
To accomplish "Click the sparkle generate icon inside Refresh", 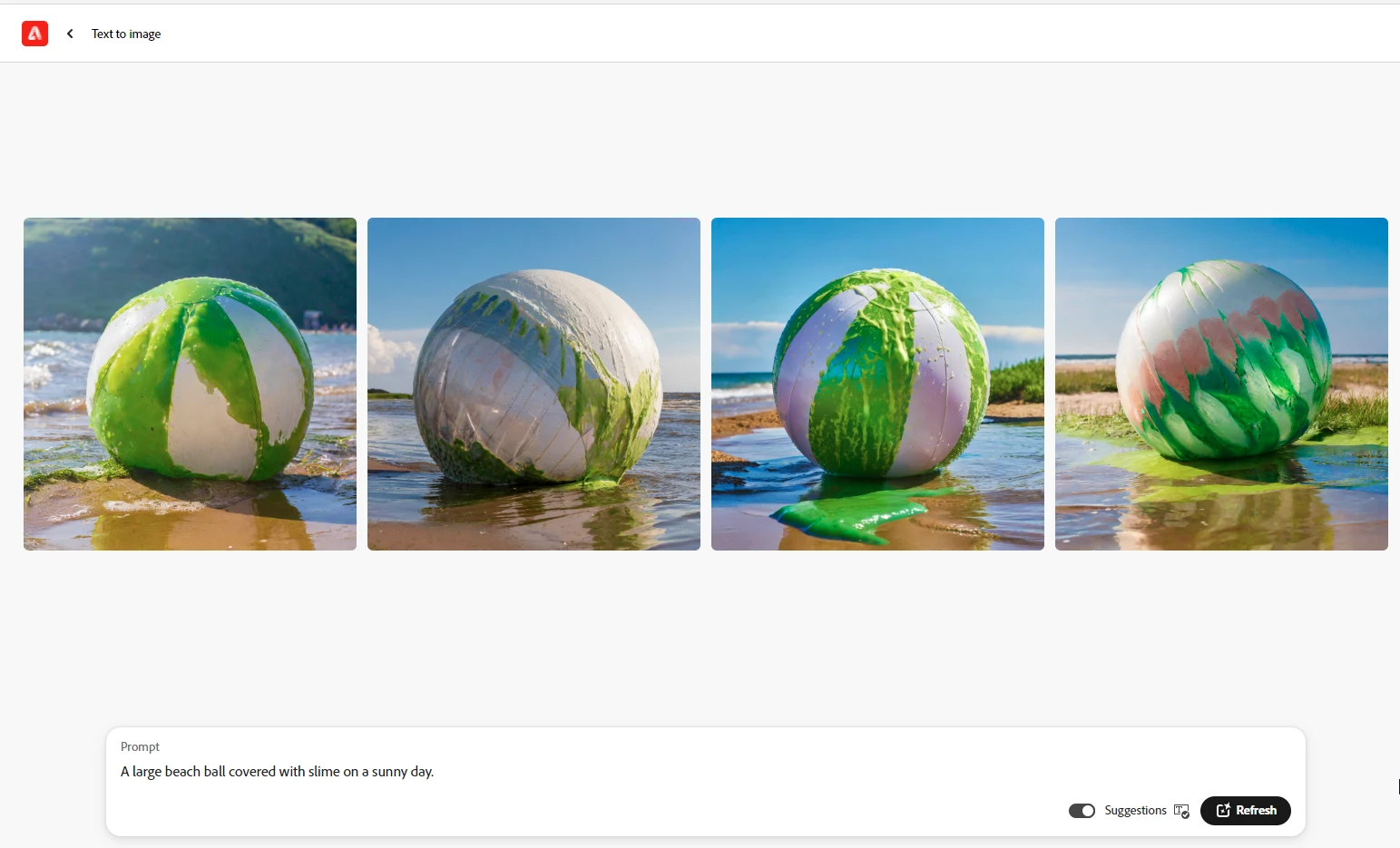I will [x=1223, y=810].
